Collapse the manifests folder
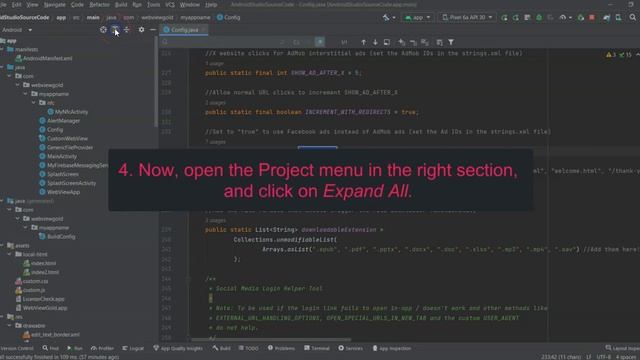The image size is (640, 360). click(x=2, y=49)
